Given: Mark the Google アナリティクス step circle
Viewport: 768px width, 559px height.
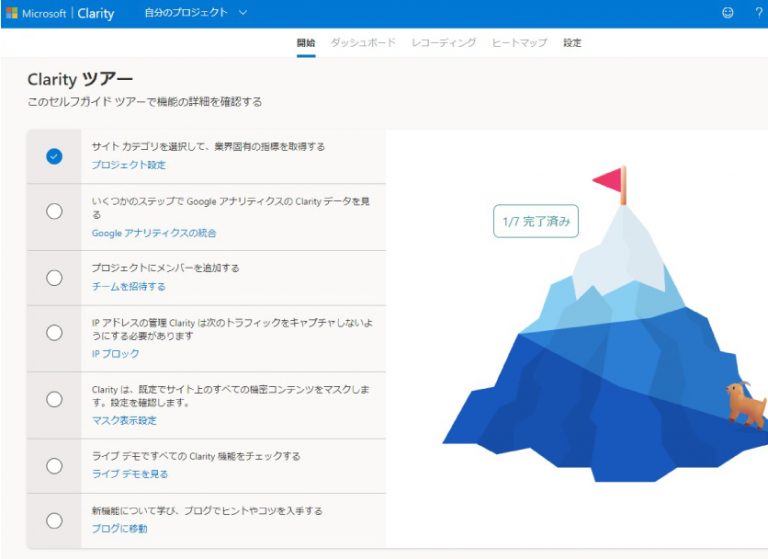Looking at the screenshot, I should tap(54, 211).
